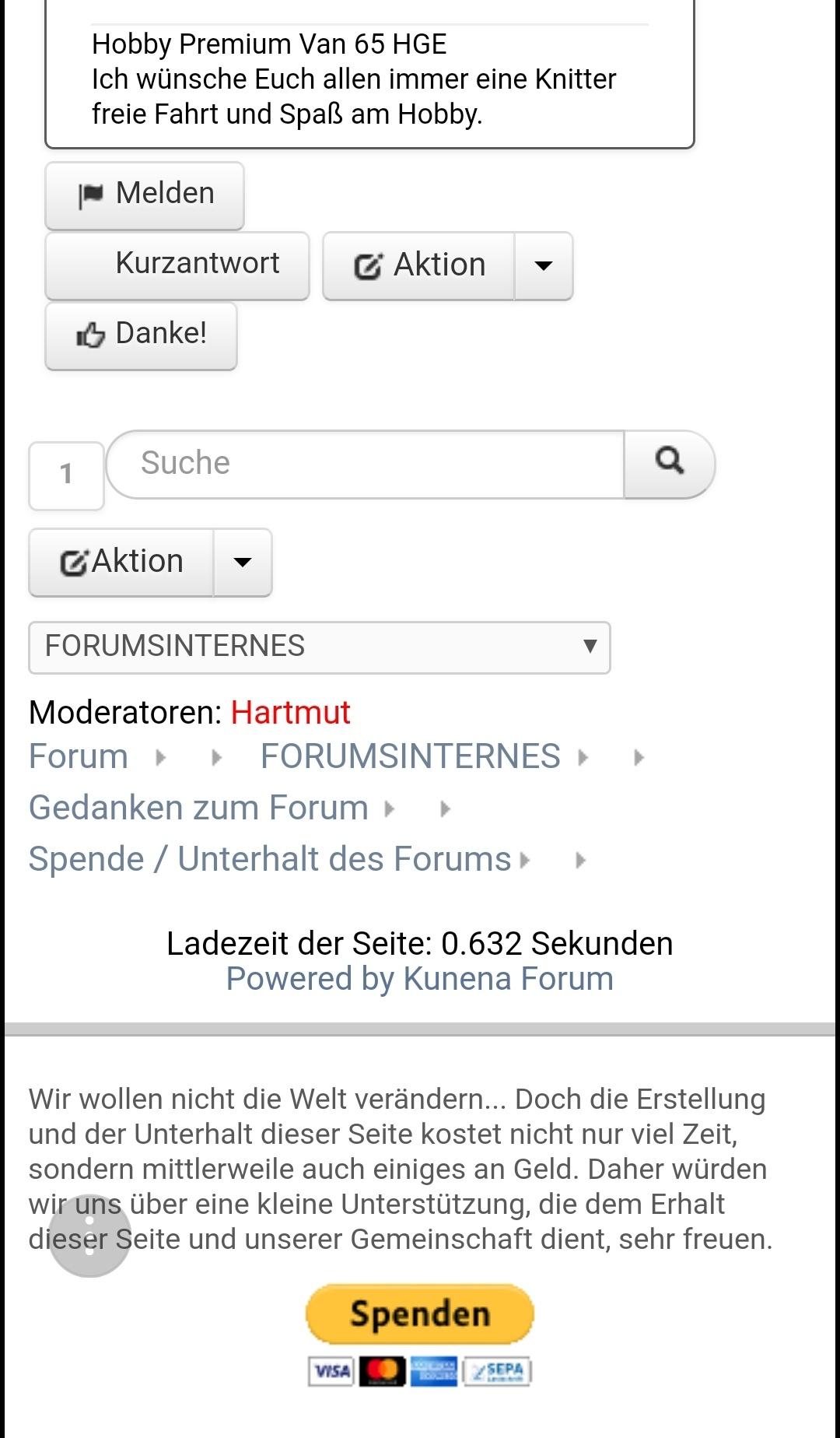Open Spende / Unterhalt des Forums link

click(x=270, y=859)
